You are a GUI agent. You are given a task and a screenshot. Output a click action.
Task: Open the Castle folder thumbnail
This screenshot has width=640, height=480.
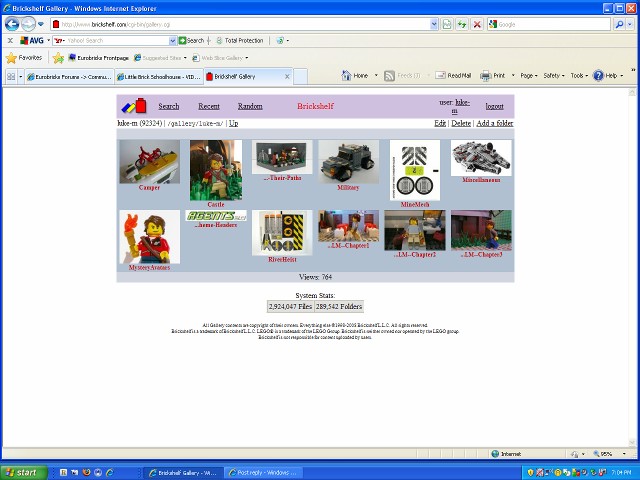[x=216, y=170]
